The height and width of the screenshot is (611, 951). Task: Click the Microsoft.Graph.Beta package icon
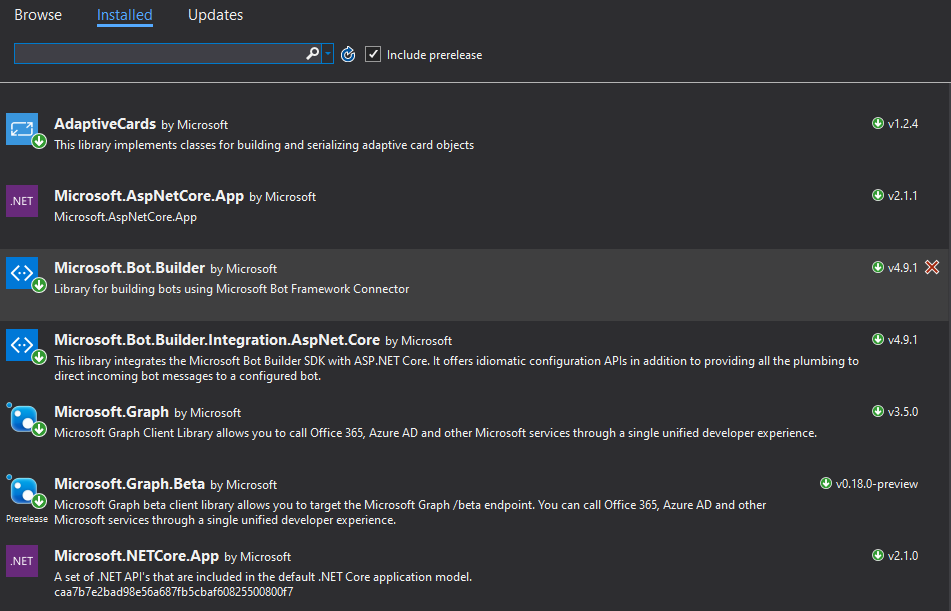(x=24, y=491)
